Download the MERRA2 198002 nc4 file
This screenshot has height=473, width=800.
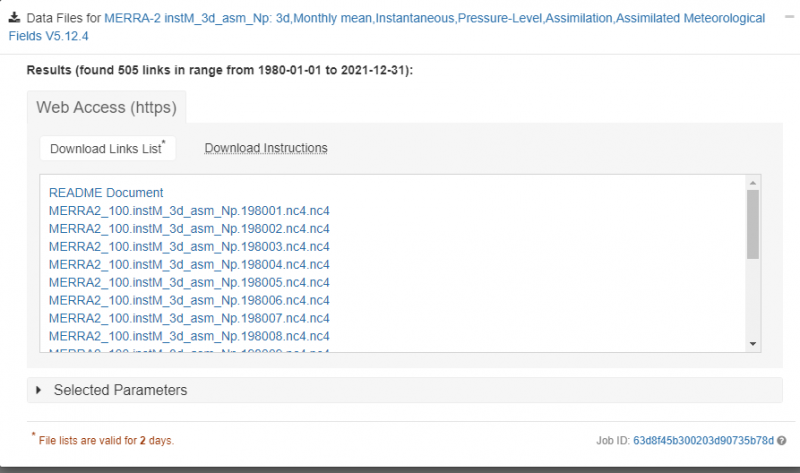click(x=189, y=228)
